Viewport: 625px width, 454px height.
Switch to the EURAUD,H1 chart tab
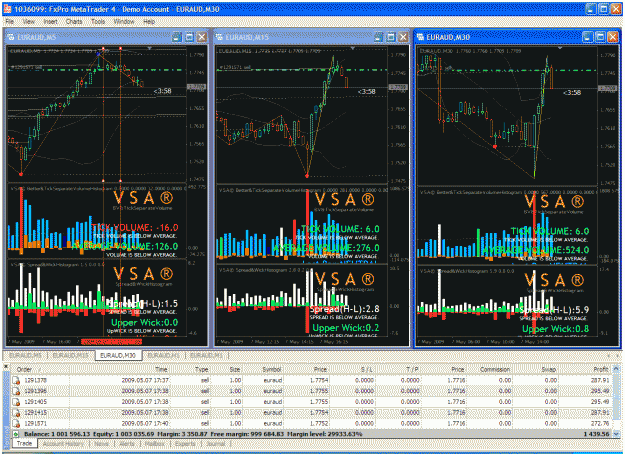pos(164,355)
